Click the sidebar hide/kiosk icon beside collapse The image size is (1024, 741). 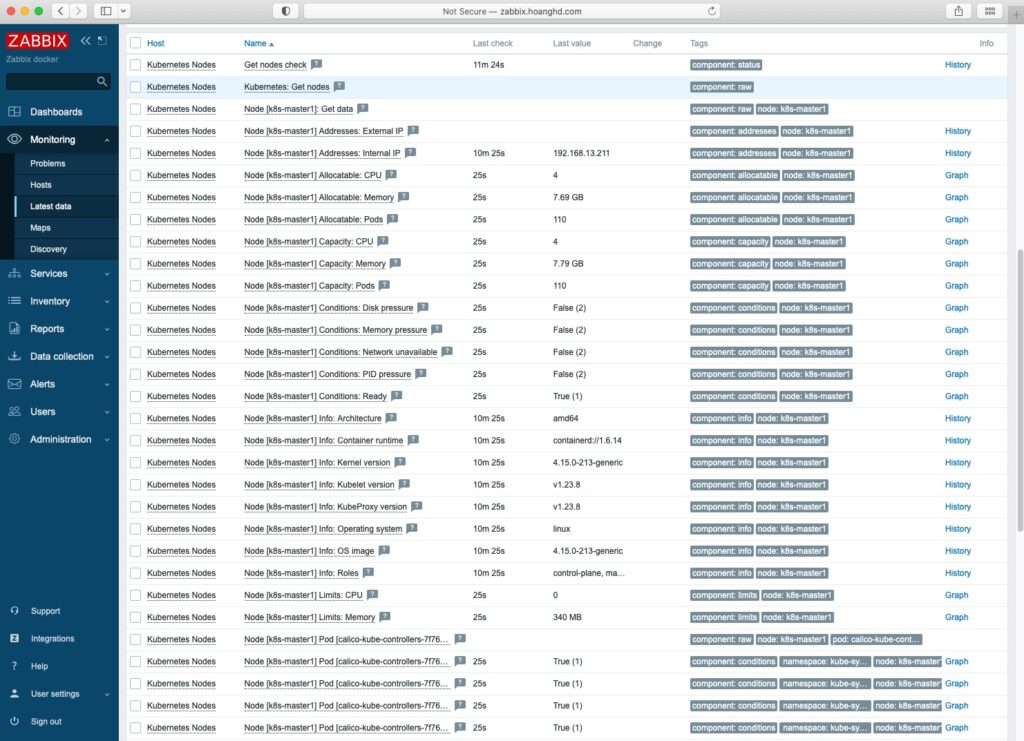click(103, 40)
